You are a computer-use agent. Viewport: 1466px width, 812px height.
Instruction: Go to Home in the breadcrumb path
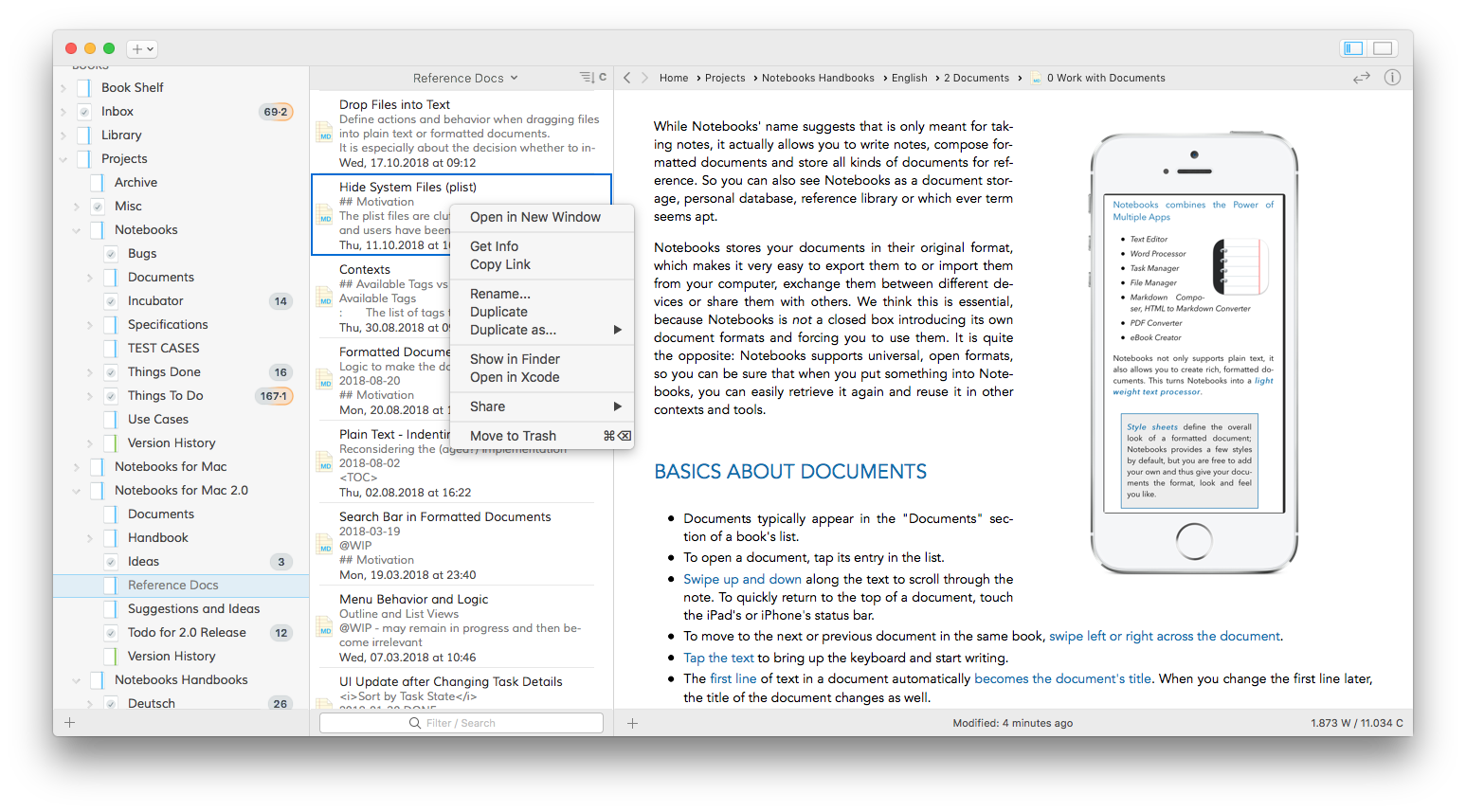(674, 78)
